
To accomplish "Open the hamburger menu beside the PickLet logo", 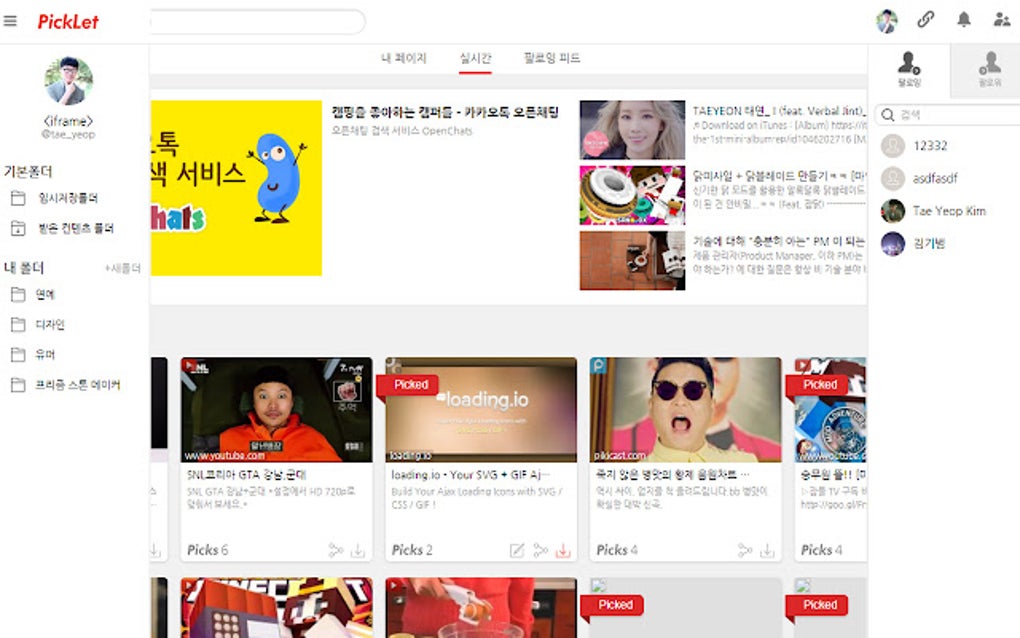I will (10, 21).
